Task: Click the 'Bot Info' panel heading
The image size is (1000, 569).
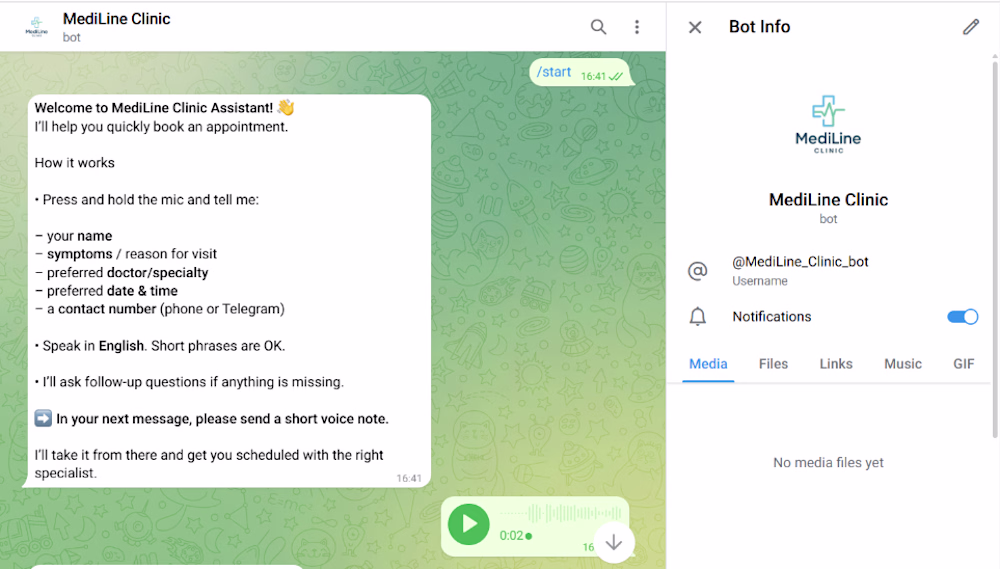Action: 759,27
